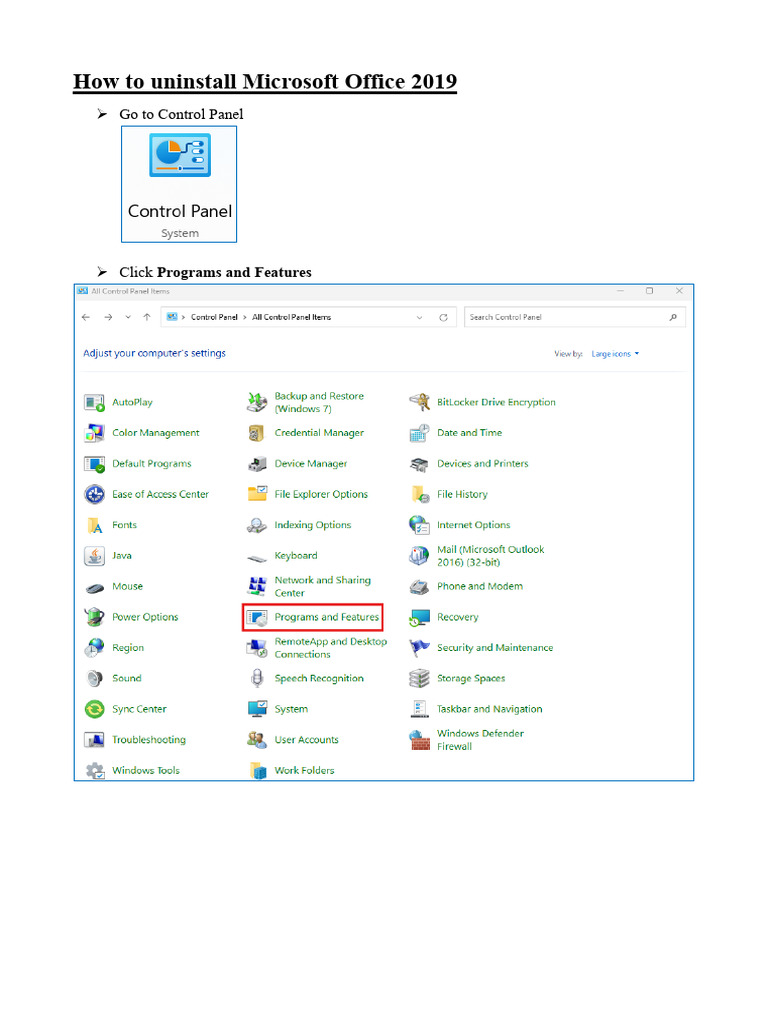The width and height of the screenshot is (768, 1024).
Task: Open the AutoPlay icon
Action: tap(95, 403)
